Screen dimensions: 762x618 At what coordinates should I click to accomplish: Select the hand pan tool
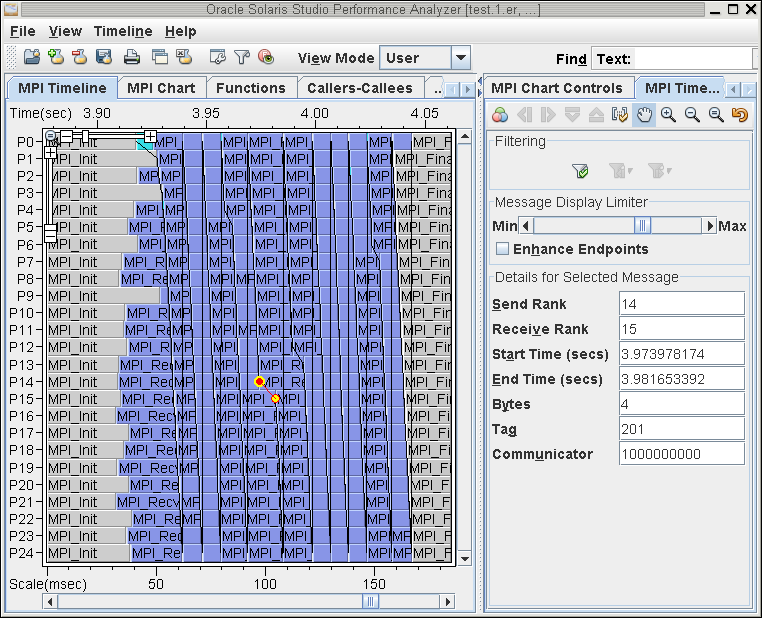(644, 115)
